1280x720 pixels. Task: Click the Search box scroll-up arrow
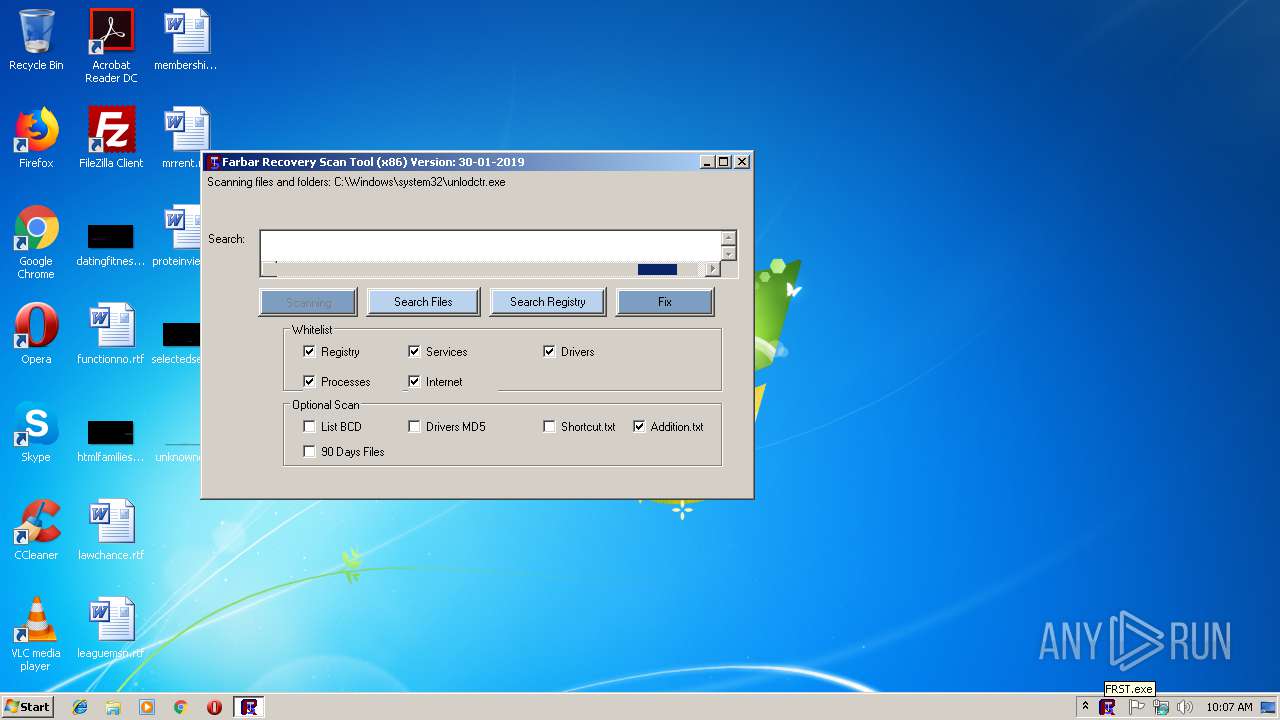pyautogui.click(x=729, y=238)
